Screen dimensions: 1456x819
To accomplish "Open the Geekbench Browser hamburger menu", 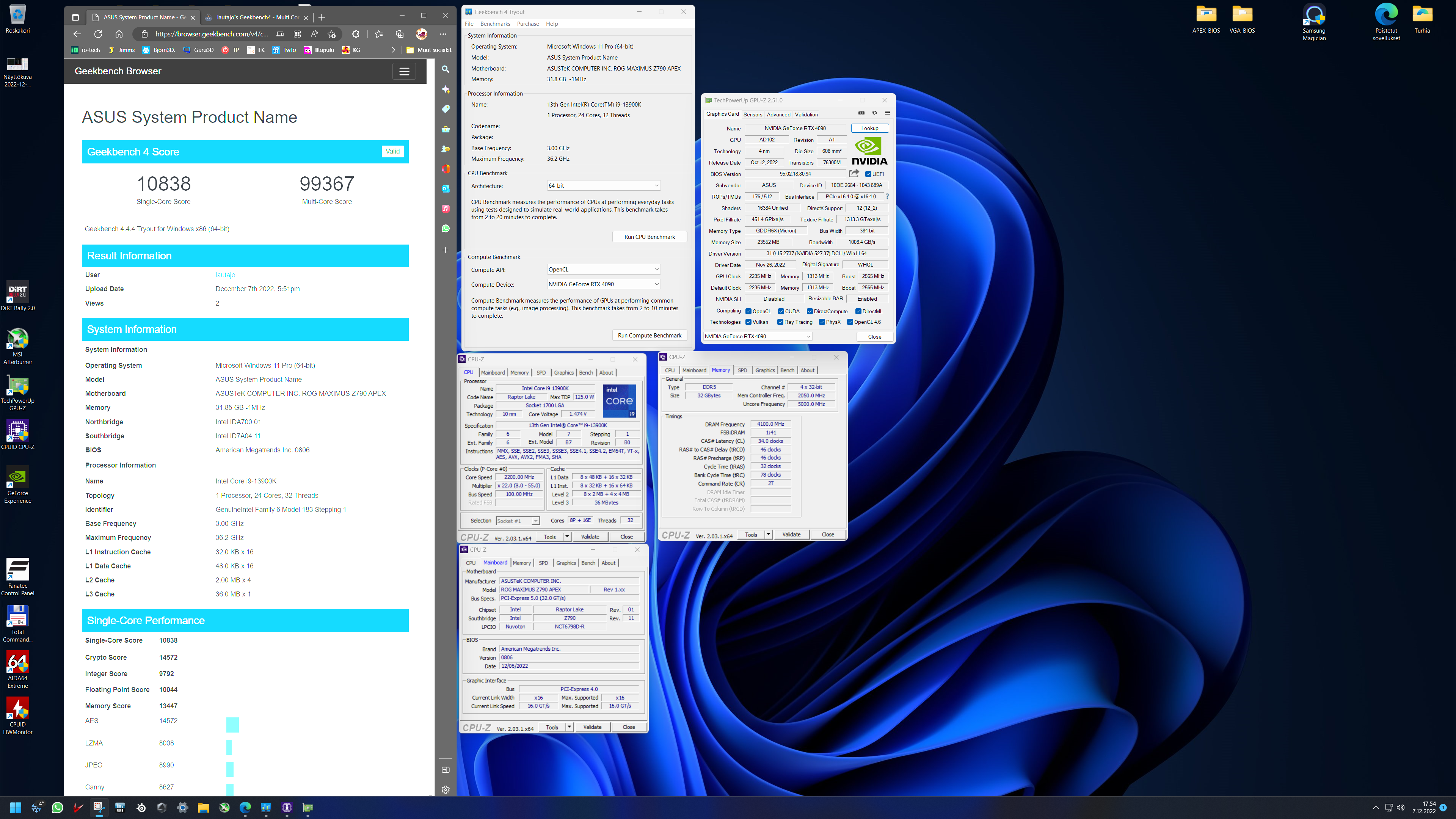I will (x=404, y=71).
